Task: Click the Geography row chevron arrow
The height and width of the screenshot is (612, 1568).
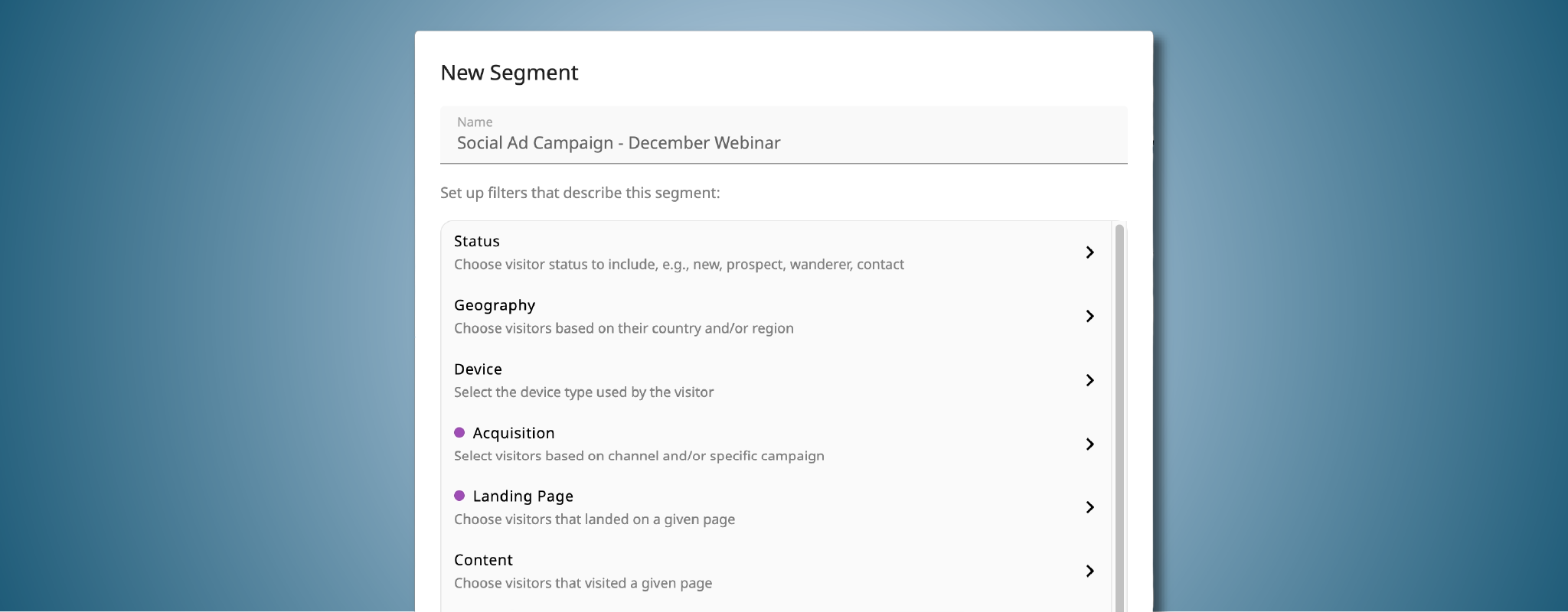Action: (1089, 316)
